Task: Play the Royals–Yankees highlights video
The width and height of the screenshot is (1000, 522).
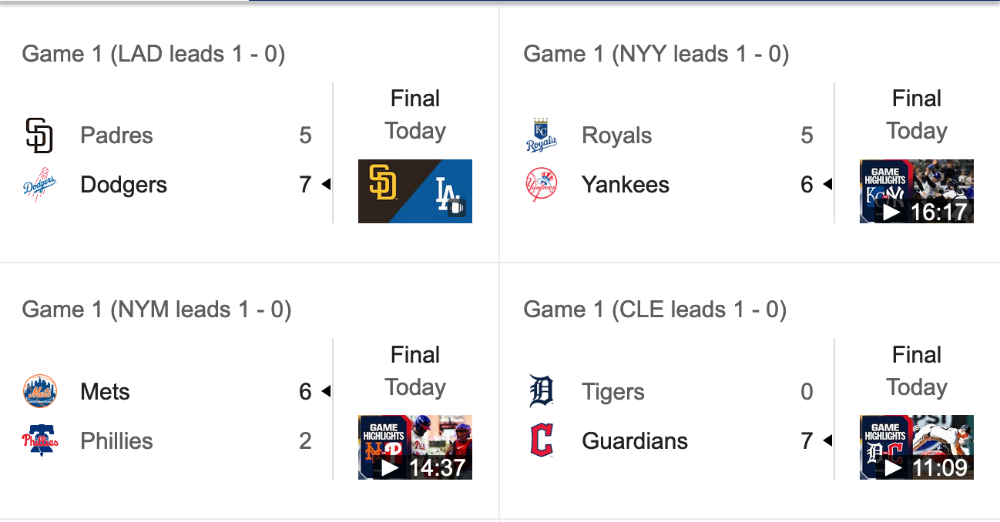Action: 916,191
